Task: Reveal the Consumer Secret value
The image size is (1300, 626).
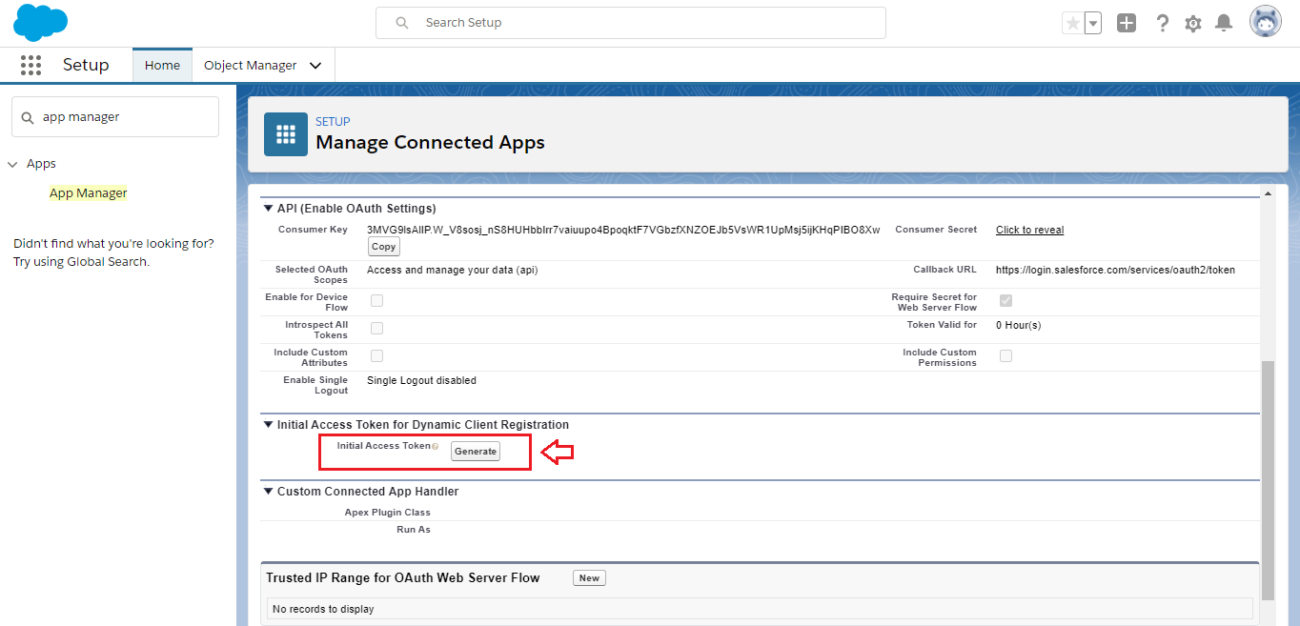Action: [1029, 229]
